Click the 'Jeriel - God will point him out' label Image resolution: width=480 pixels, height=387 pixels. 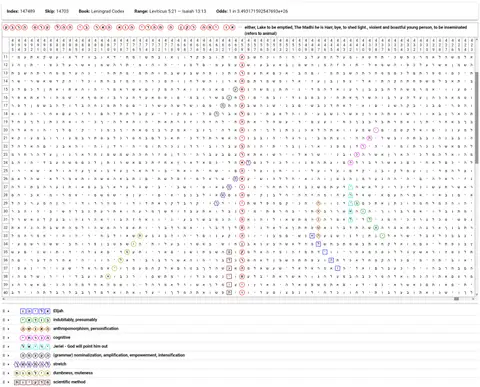(x=80, y=346)
